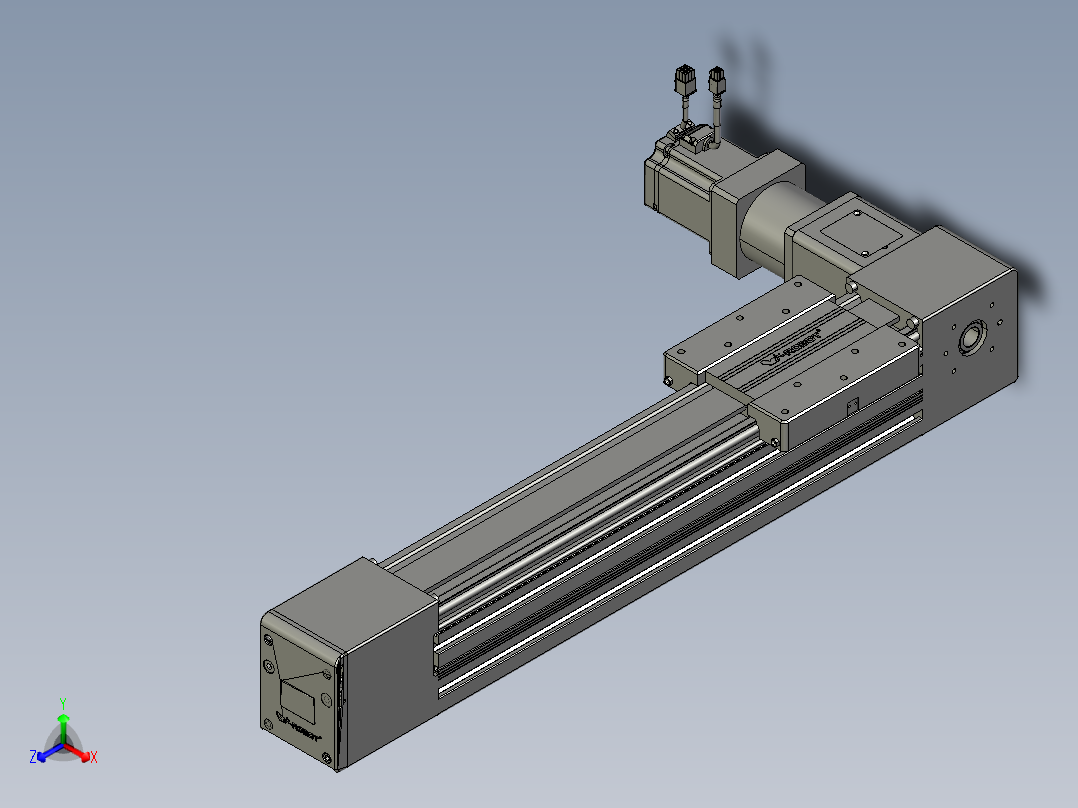Screen dimensions: 1078x808
Task: Select the logo engraved on the carriage center
Action: [x=793, y=347]
